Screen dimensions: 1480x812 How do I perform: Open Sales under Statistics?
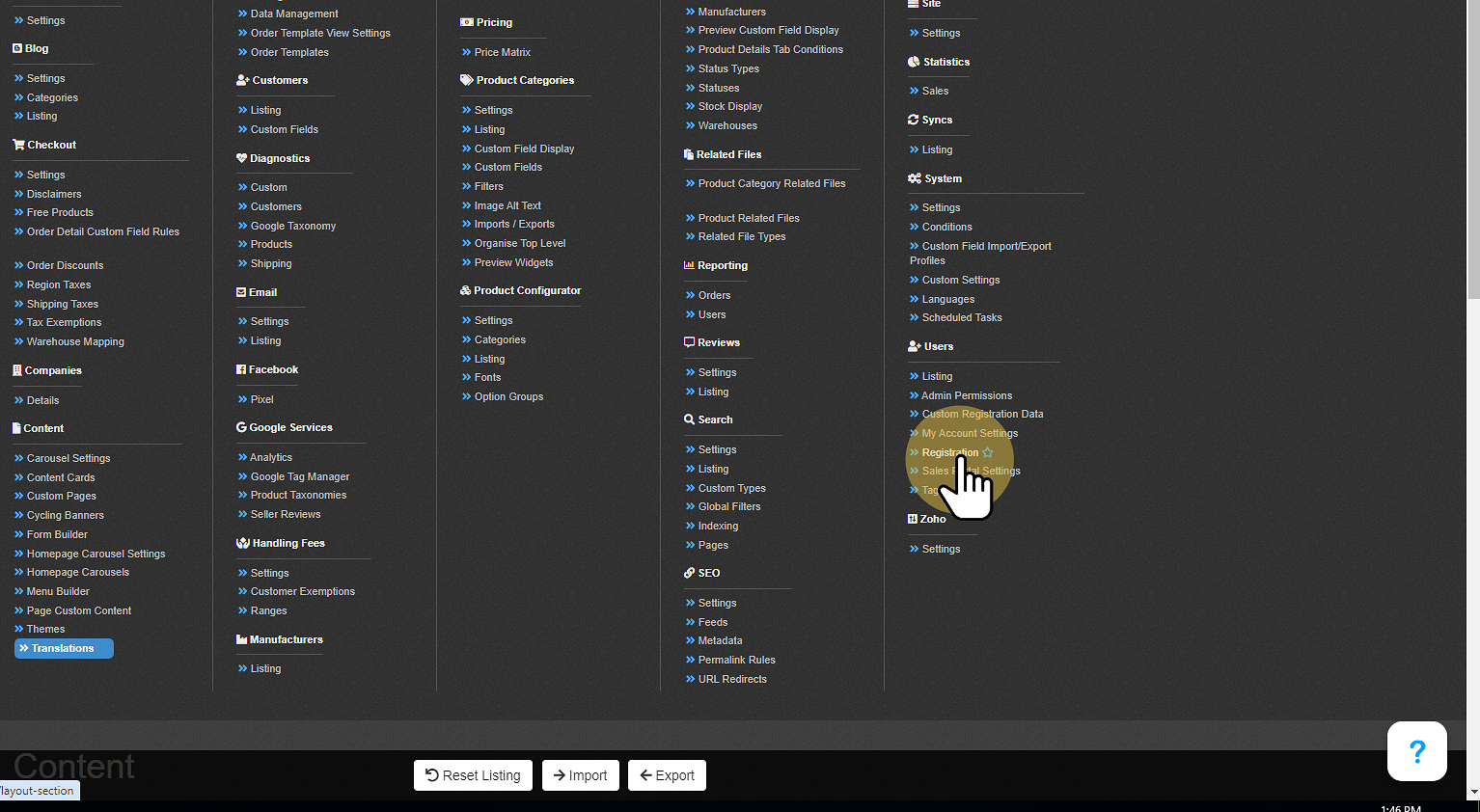click(x=935, y=91)
